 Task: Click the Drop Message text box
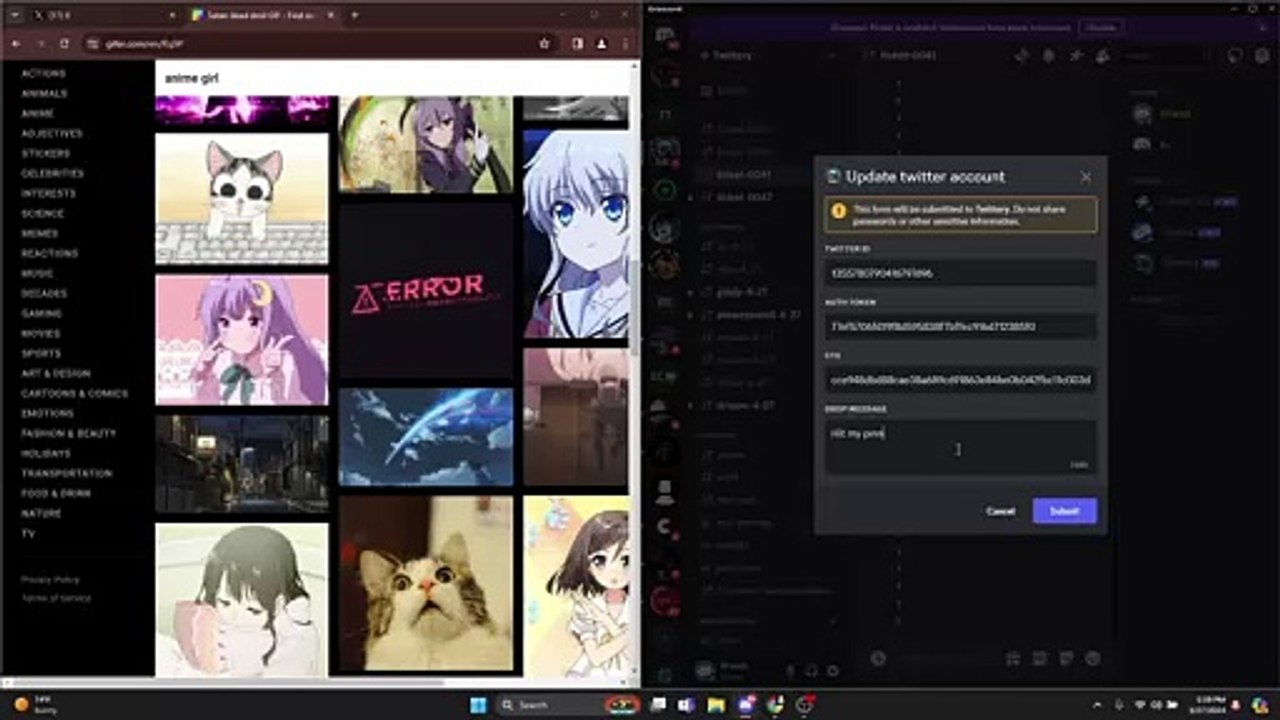point(961,446)
